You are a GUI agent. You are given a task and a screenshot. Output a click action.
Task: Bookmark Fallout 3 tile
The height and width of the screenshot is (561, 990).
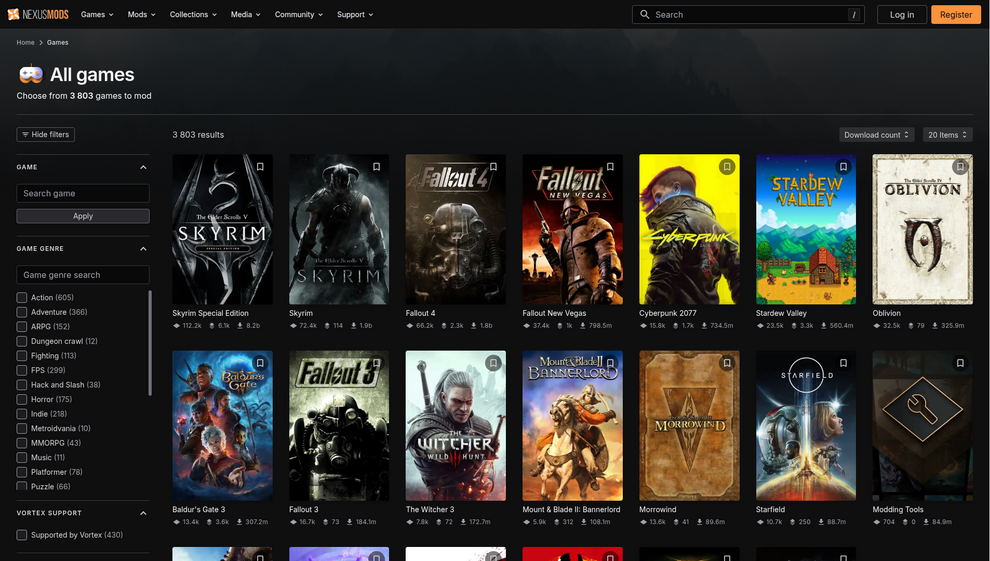376,363
